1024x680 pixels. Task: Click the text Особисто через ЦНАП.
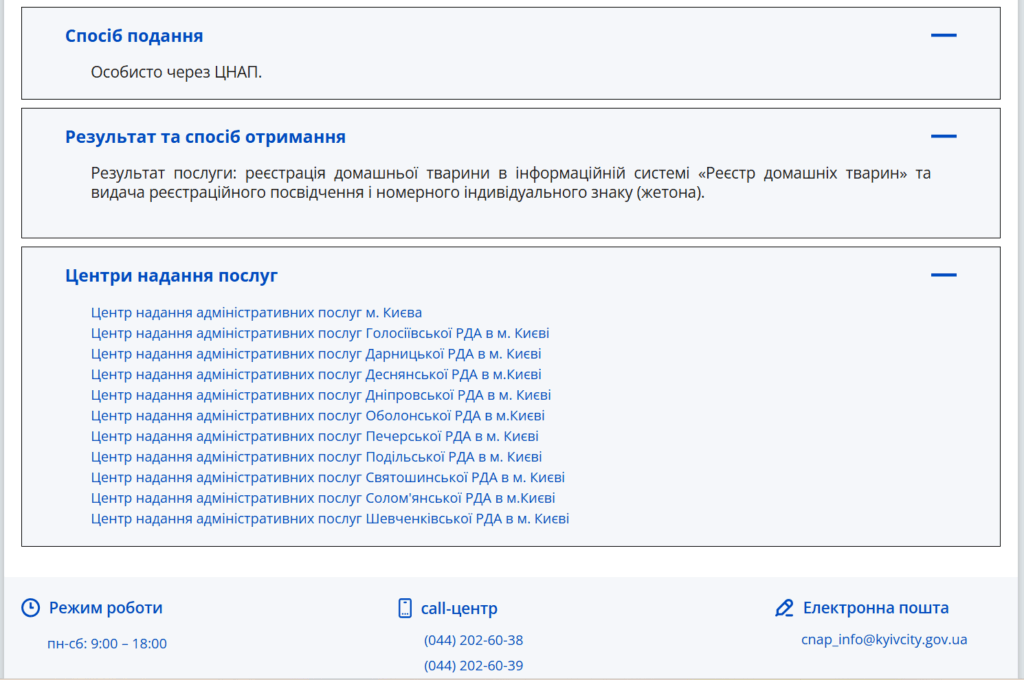176,72
